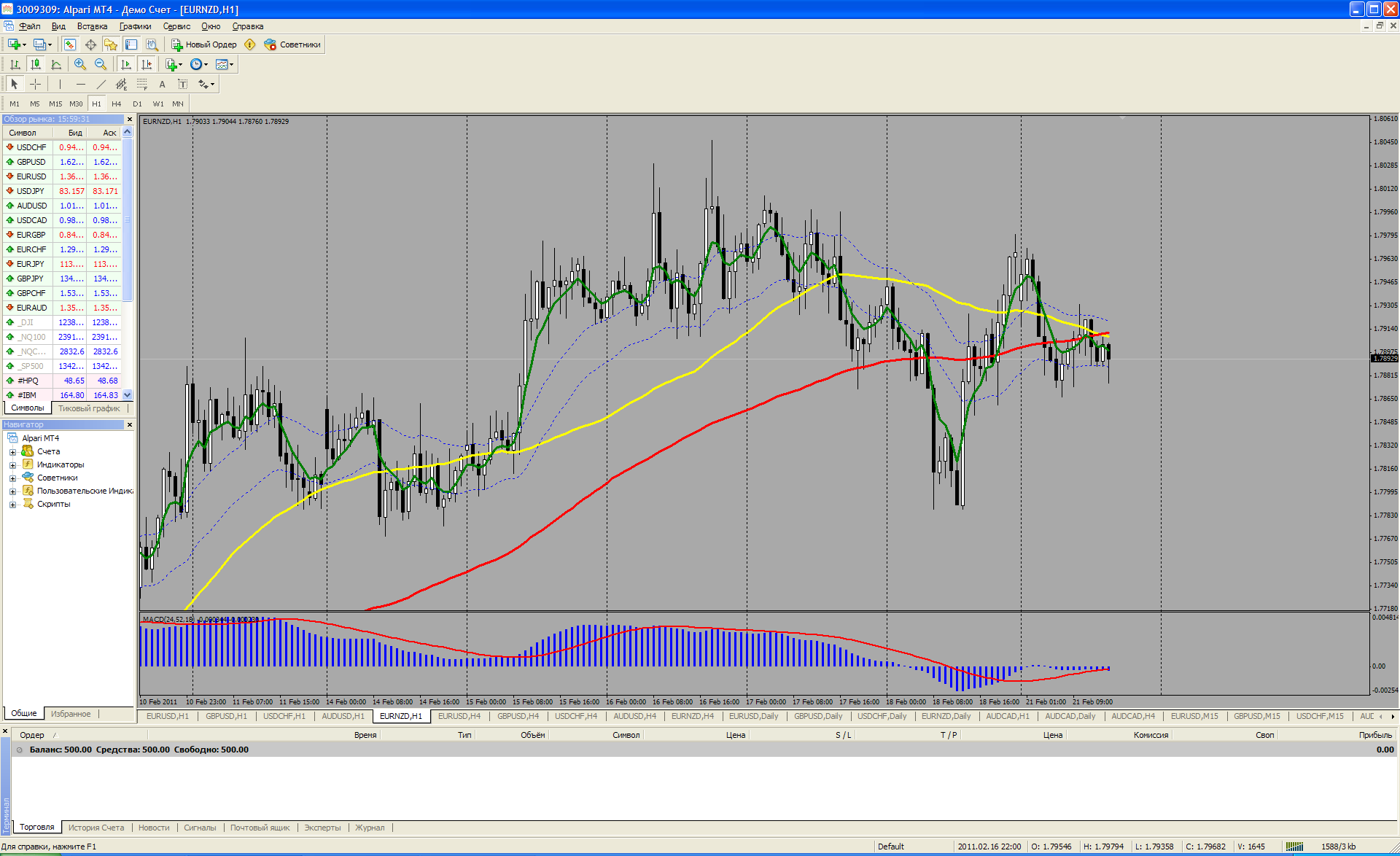Toggle Market Watch window button
The height and width of the screenshot is (856, 1400).
[x=70, y=44]
